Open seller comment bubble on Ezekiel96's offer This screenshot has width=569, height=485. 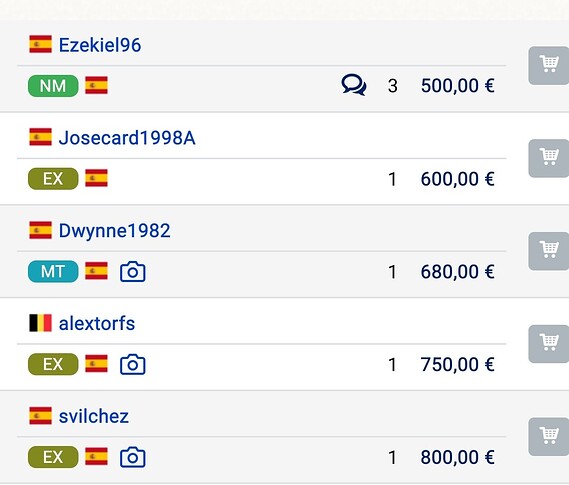(x=354, y=85)
